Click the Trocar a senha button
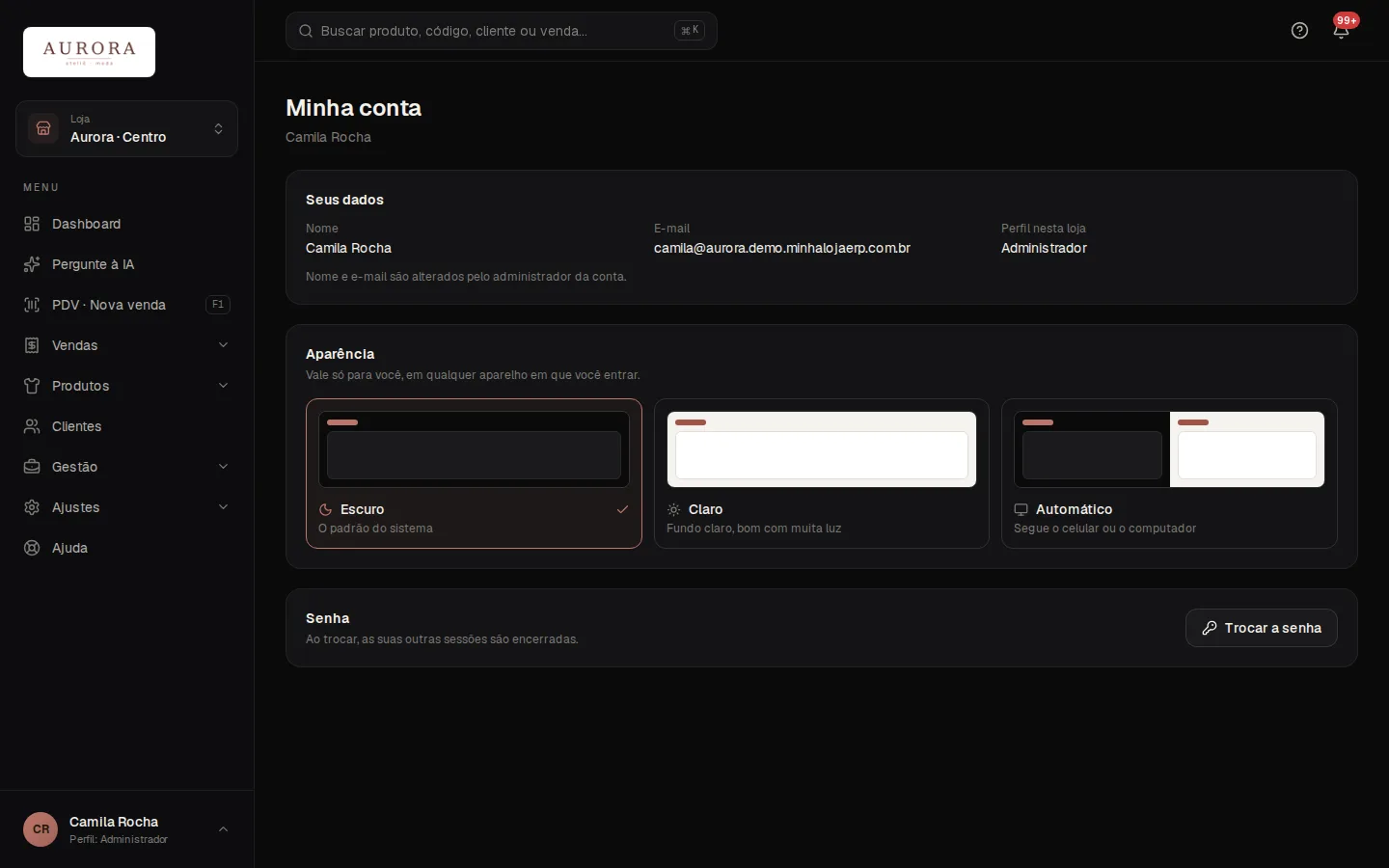Viewport: 1389px width, 868px height. point(1261,628)
